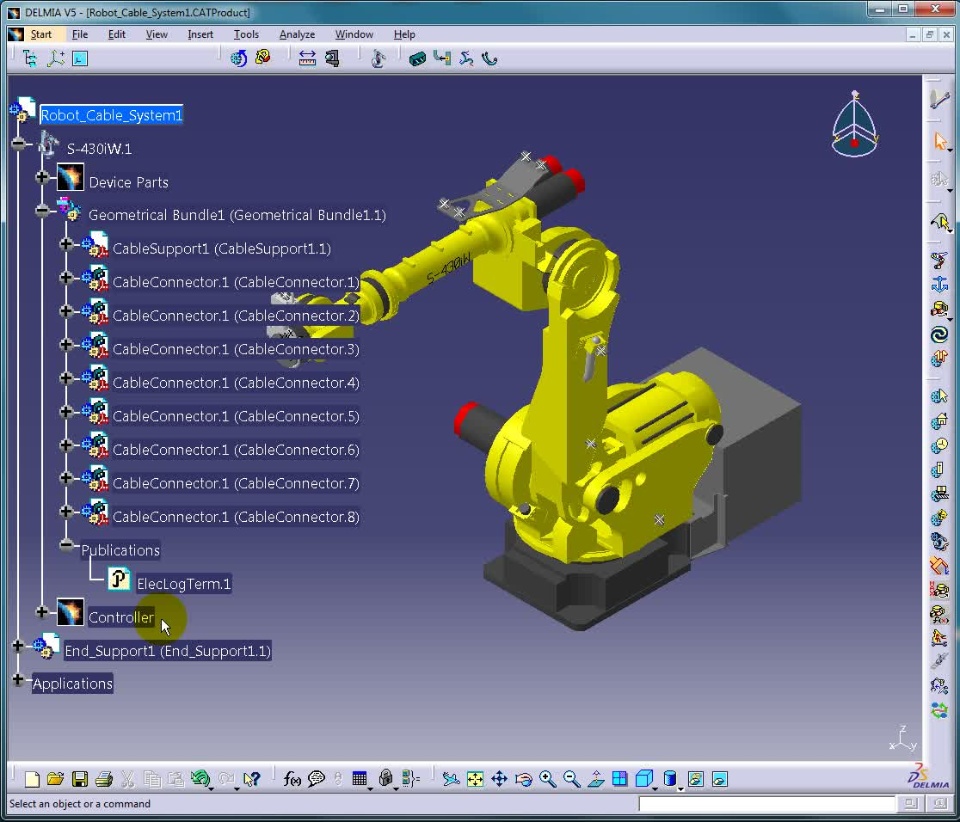Open the undo history dropdown arrow

click(211, 788)
